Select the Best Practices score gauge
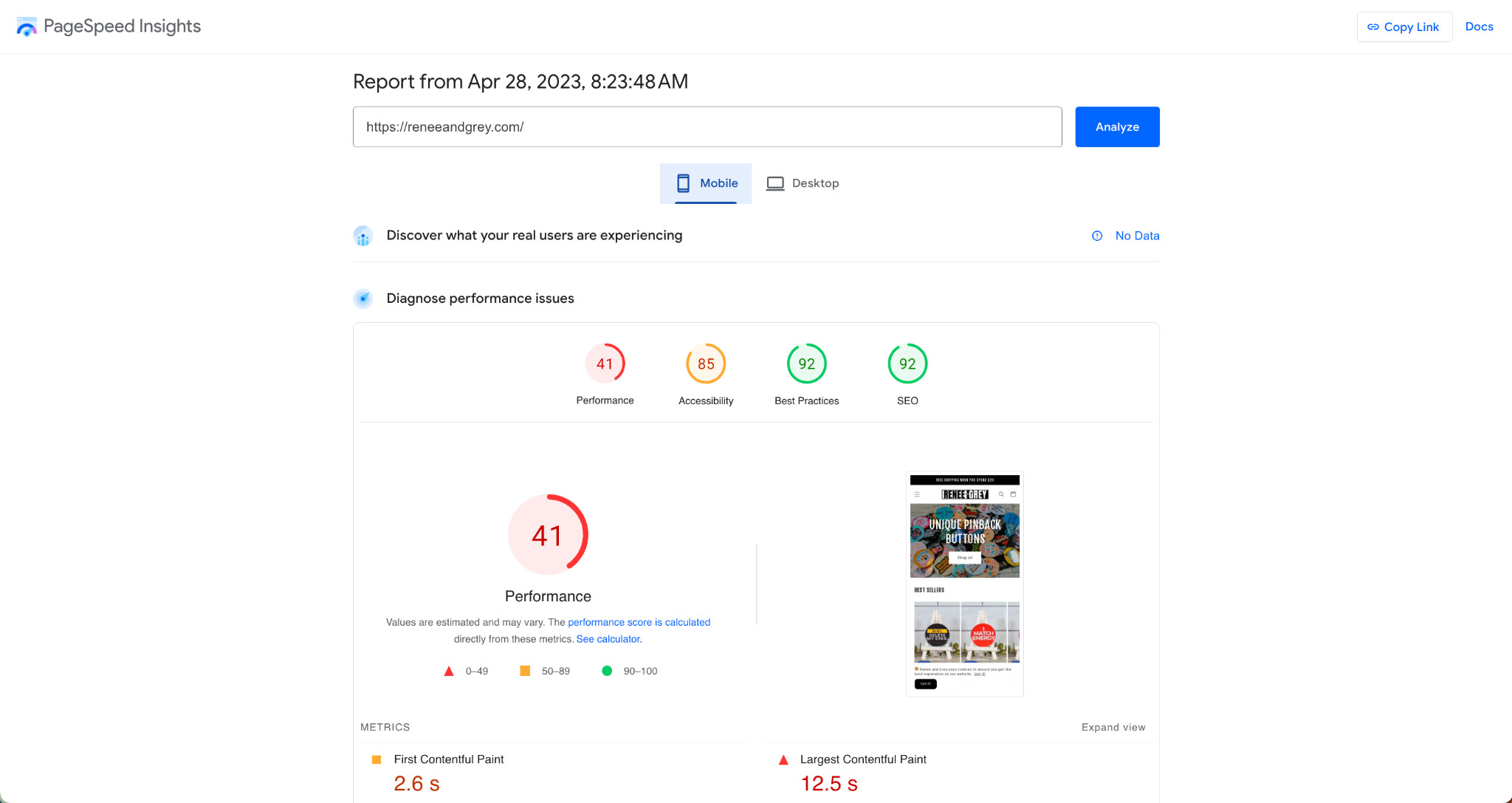Screen dimensions: 1512x803 [806, 363]
